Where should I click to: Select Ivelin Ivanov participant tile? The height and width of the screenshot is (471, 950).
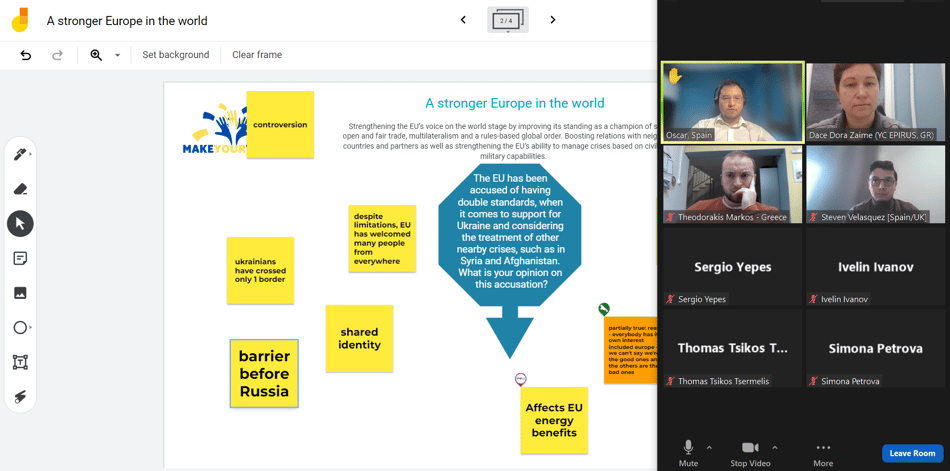pyautogui.click(x=875, y=266)
